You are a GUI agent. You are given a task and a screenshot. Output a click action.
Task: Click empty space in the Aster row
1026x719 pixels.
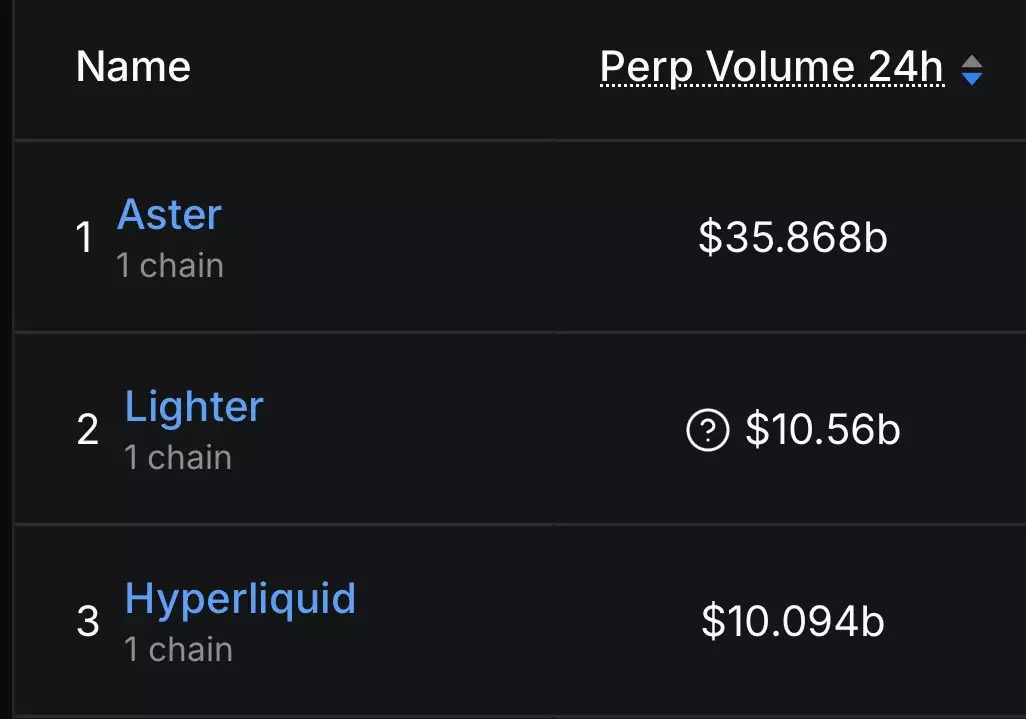(x=458, y=237)
